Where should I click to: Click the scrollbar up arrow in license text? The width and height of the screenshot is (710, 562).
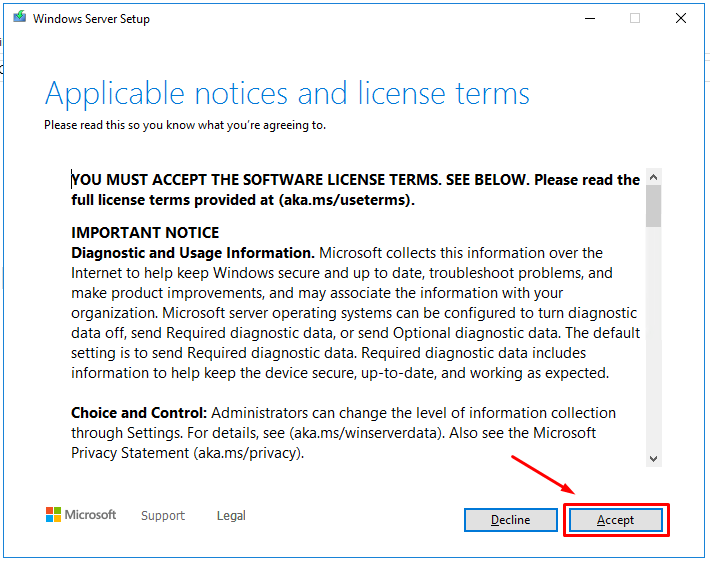(x=653, y=177)
